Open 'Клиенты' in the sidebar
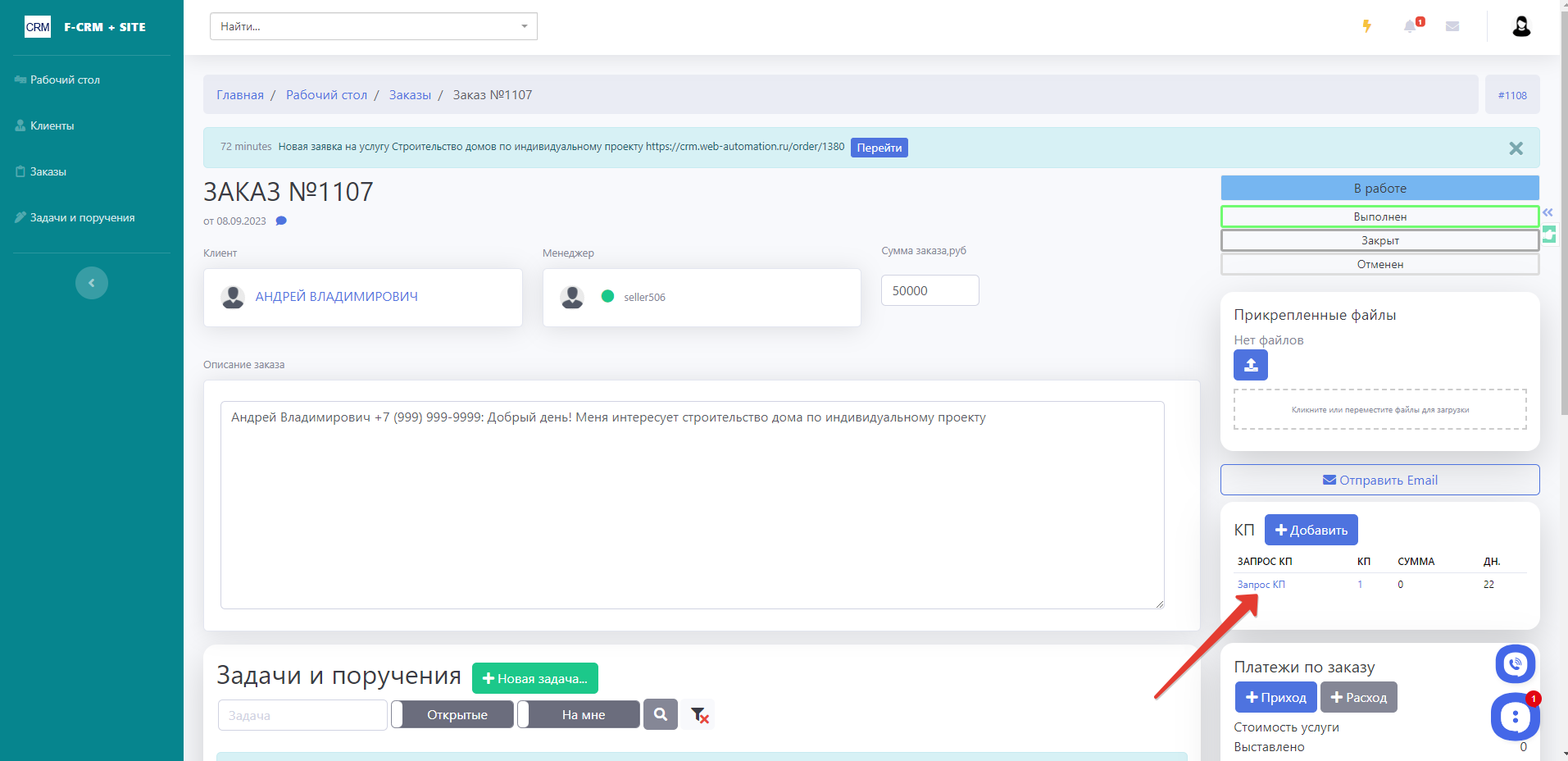 52,125
